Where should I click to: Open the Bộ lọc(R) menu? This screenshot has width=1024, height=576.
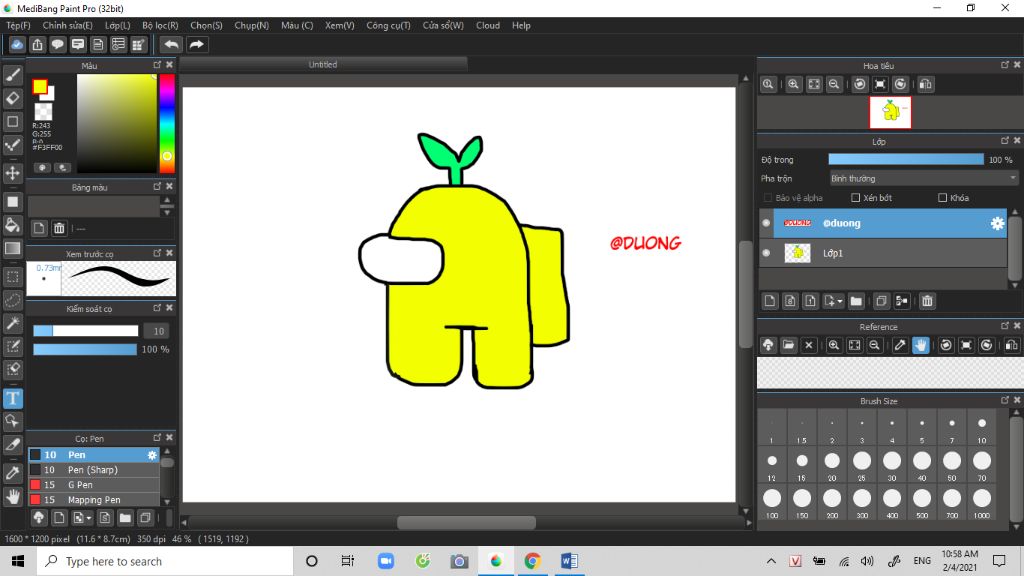click(x=160, y=25)
